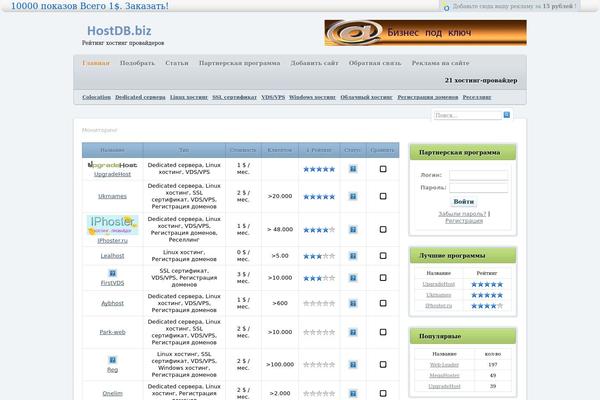600x400 pixels.
Task: Filter by 'Dedicated сервера' category link
Action: (140, 97)
